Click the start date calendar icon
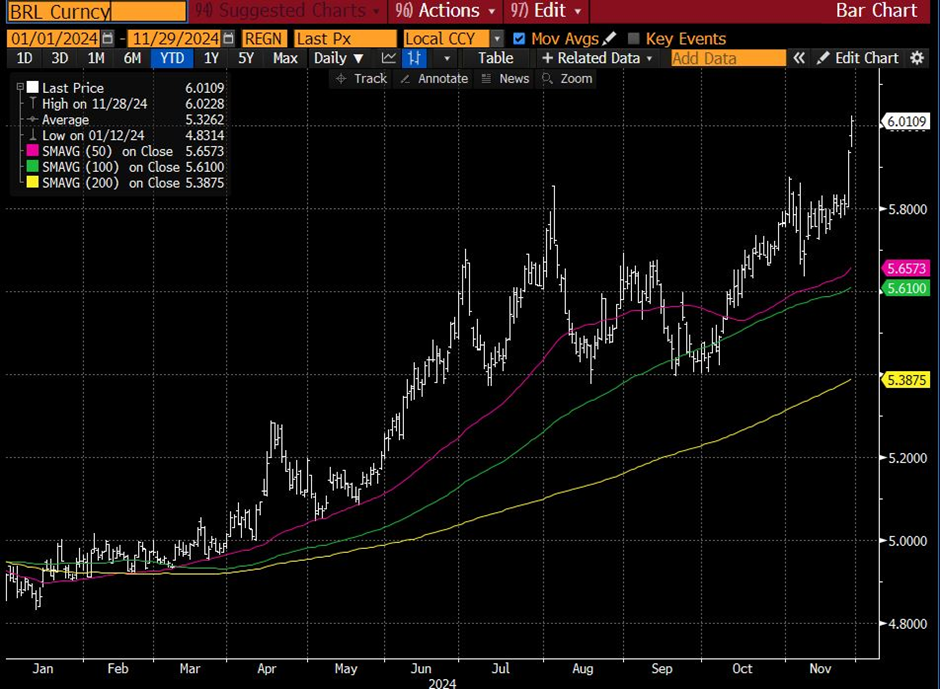940x689 pixels. pos(109,38)
